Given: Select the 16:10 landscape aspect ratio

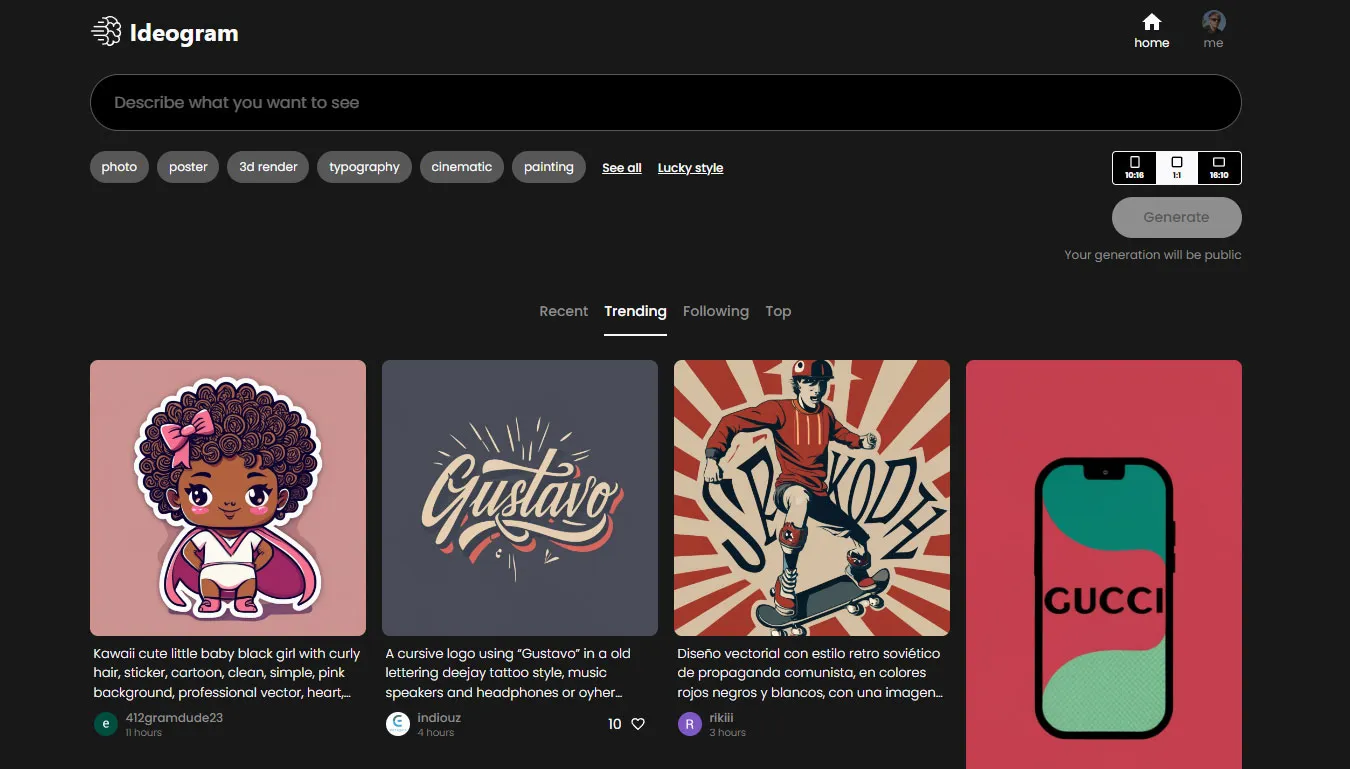Looking at the screenshot, I should click(x=1219, y=168).
